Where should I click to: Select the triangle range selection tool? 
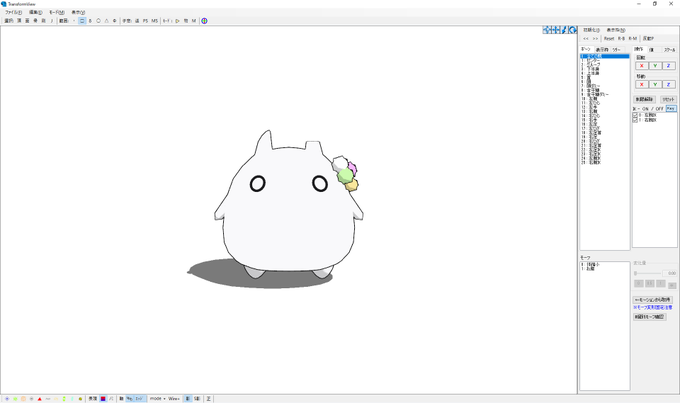point(106,21)
